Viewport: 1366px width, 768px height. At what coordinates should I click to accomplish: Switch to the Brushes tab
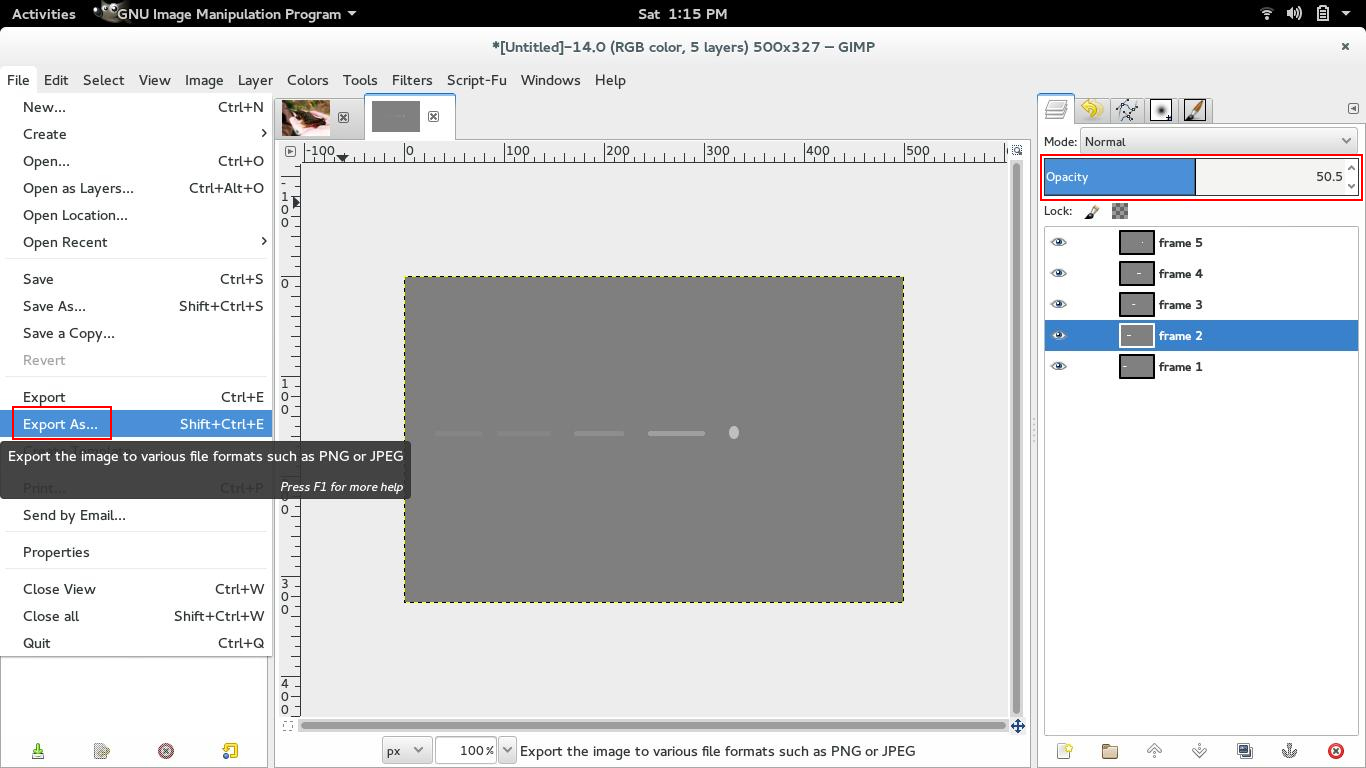(1160, 110)
